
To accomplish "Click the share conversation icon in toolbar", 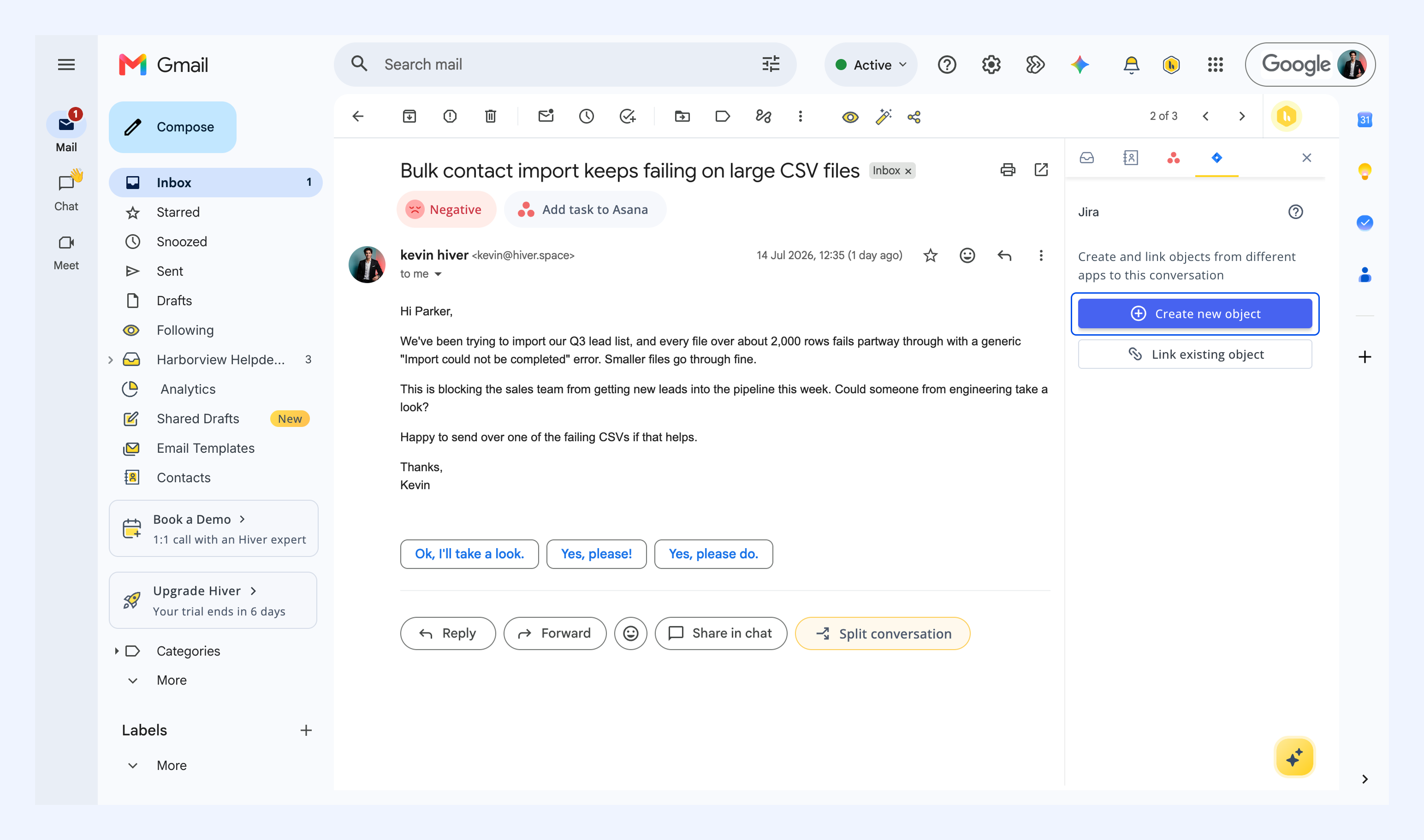I will 914,117.
